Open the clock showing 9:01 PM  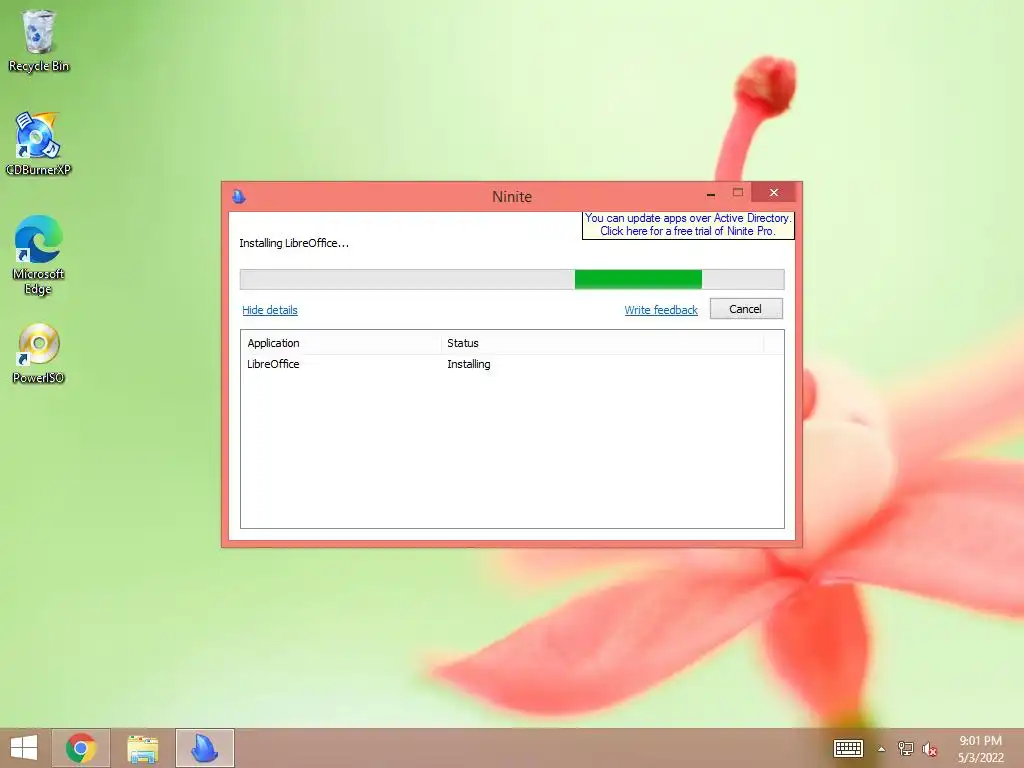pos(980,749)
